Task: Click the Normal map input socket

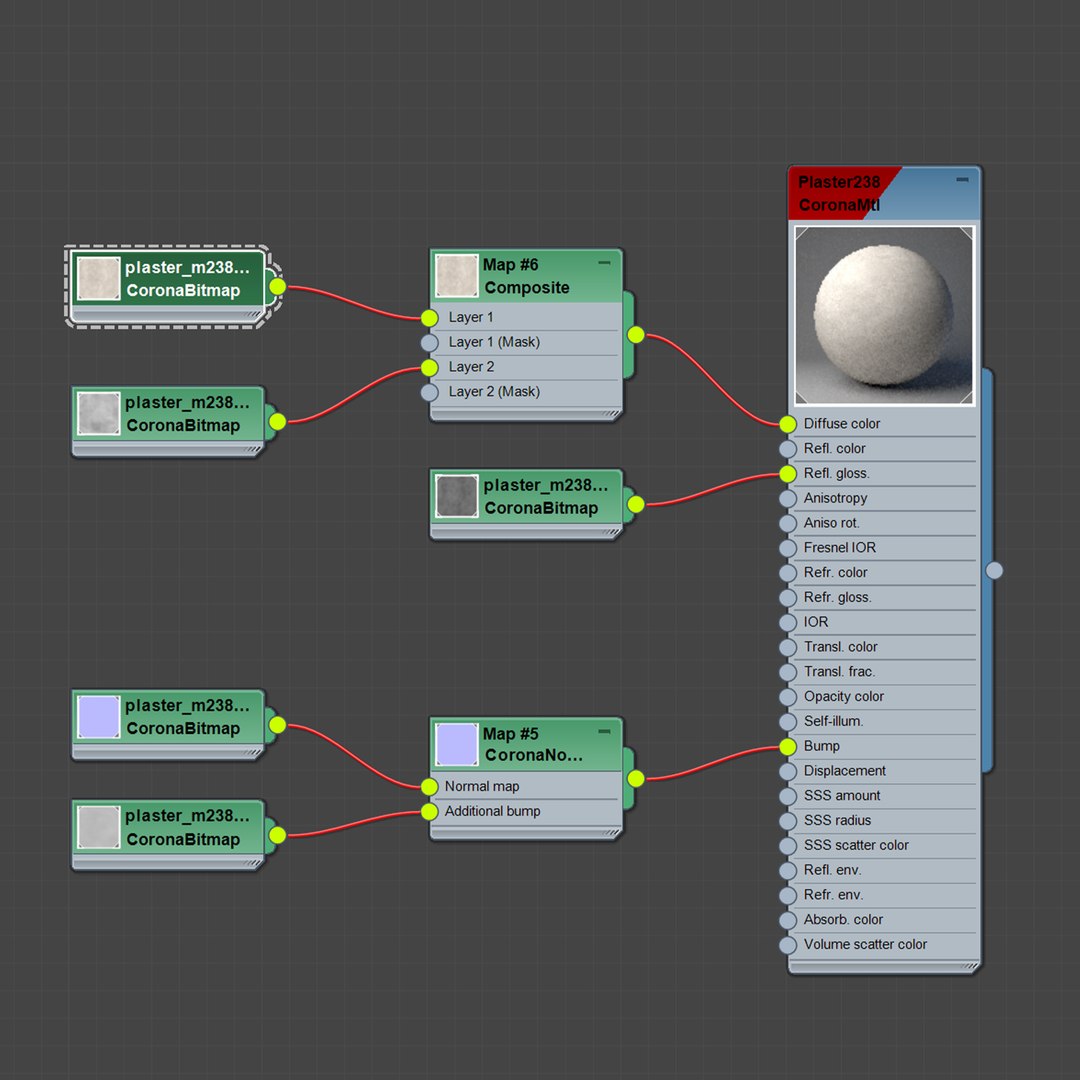Action: click(429, 787)
